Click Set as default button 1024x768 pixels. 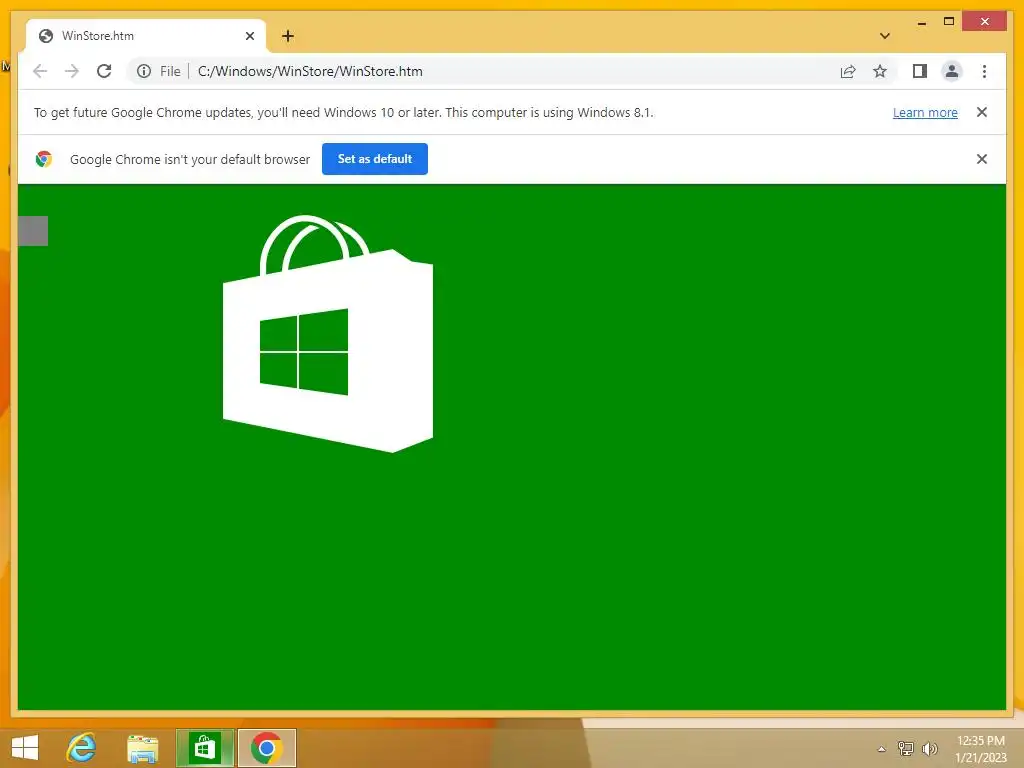pyautogui.click(x=375, y=159)
